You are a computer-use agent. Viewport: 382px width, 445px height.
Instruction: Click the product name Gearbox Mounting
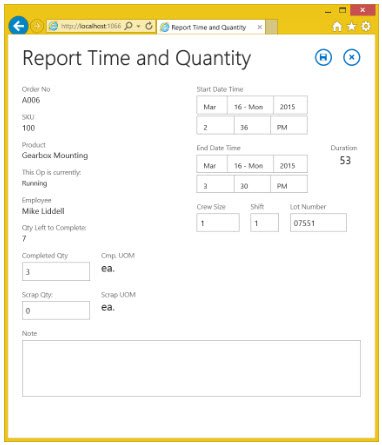(55, 156)
